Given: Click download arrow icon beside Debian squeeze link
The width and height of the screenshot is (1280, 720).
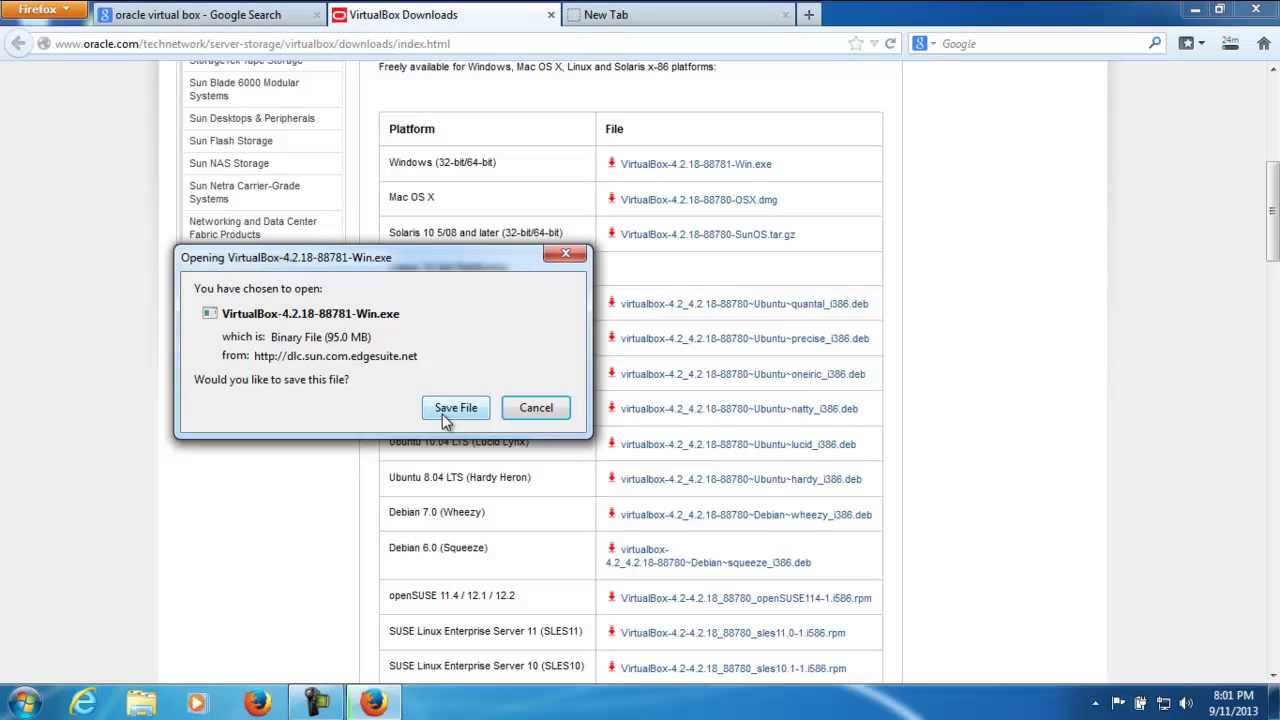Looking at the screenshot, I should tap(611, 548).
